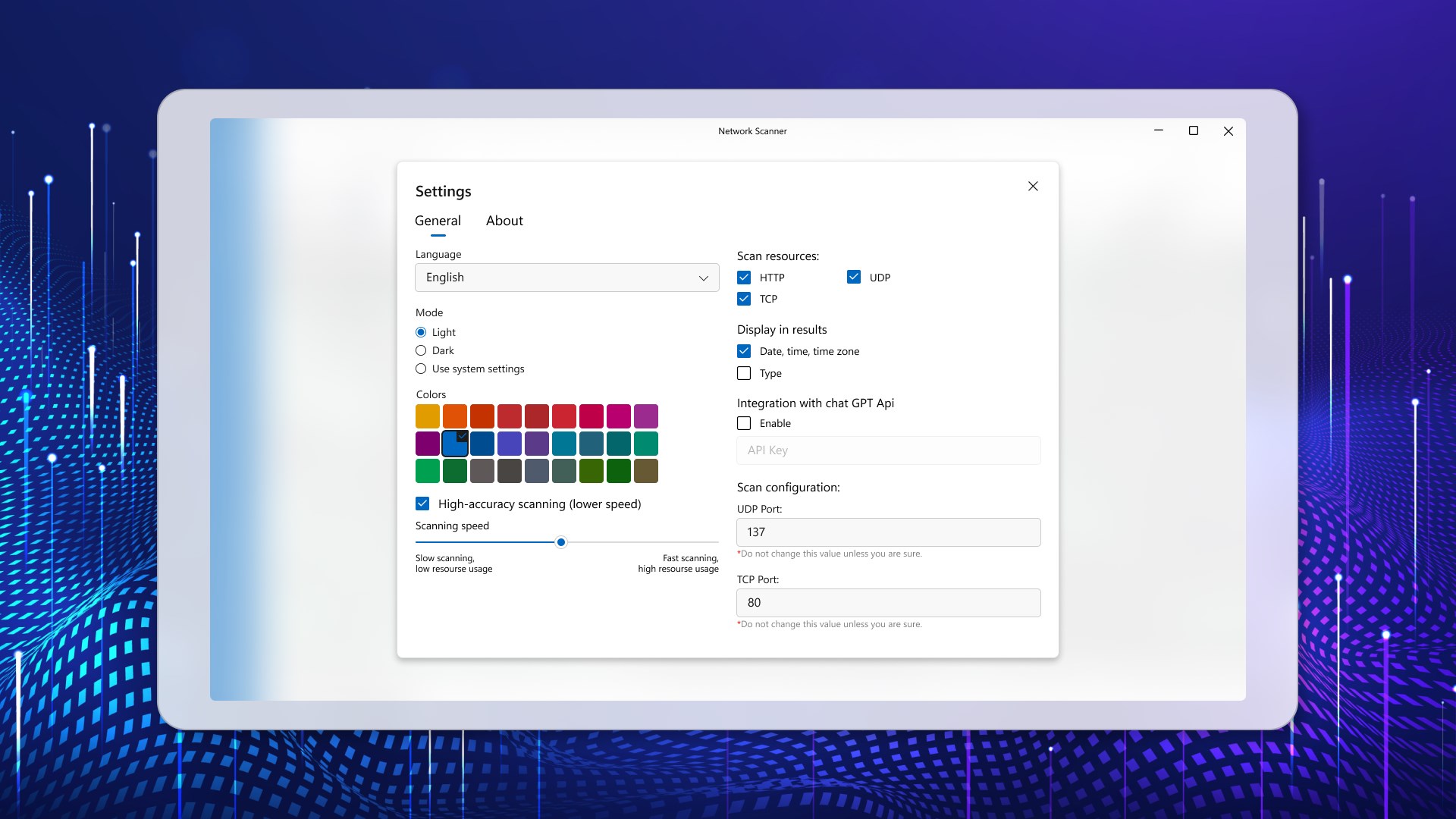Close the Settings dialog
This screenshot has width=1456, height=819.
(1033, 186)
